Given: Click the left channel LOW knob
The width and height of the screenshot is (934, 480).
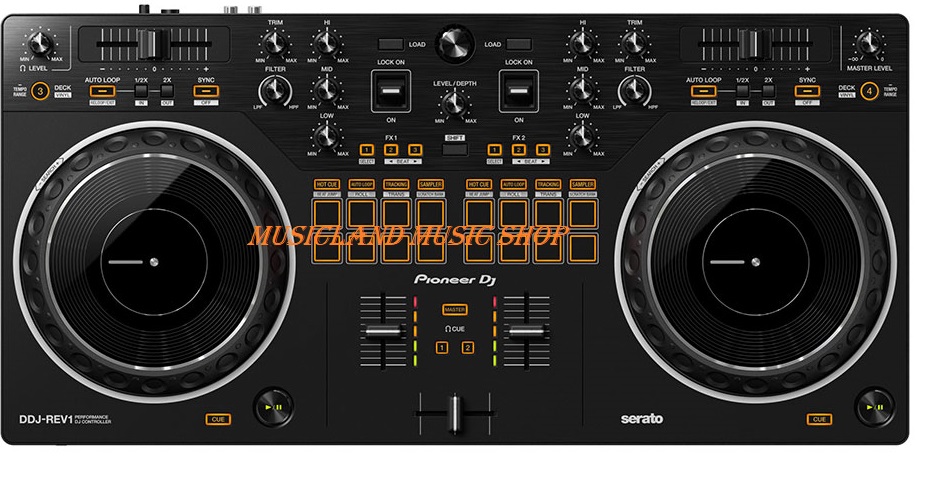Looking at the screenshot, I should (x=326, y=136).
